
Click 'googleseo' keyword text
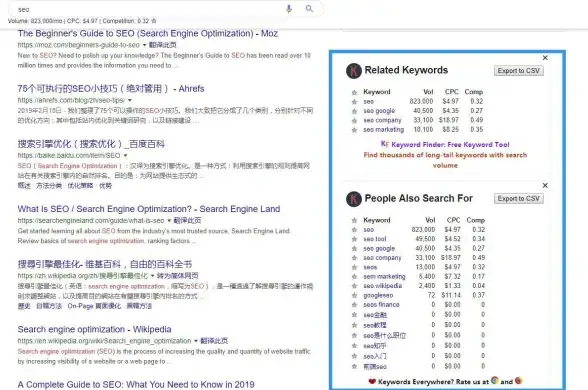coord(378,296)
